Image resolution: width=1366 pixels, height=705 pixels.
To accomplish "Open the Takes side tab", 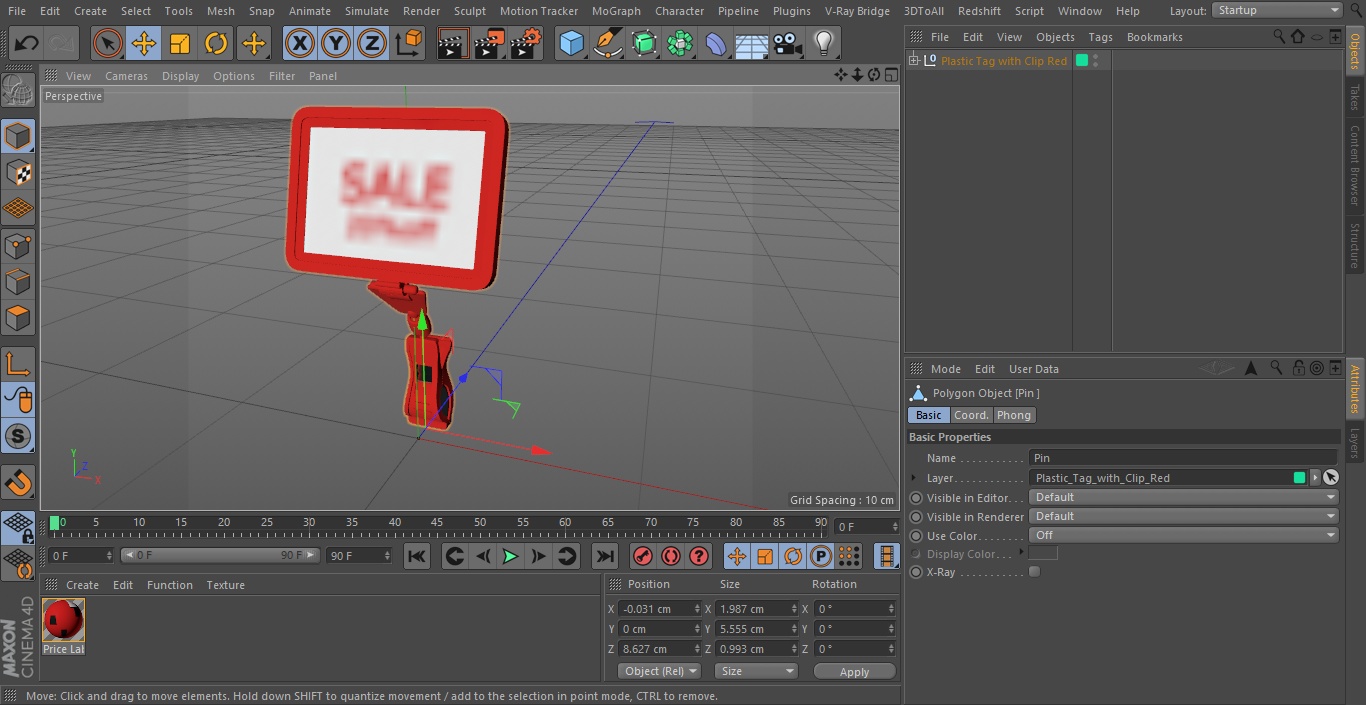I will (1355, 97).
